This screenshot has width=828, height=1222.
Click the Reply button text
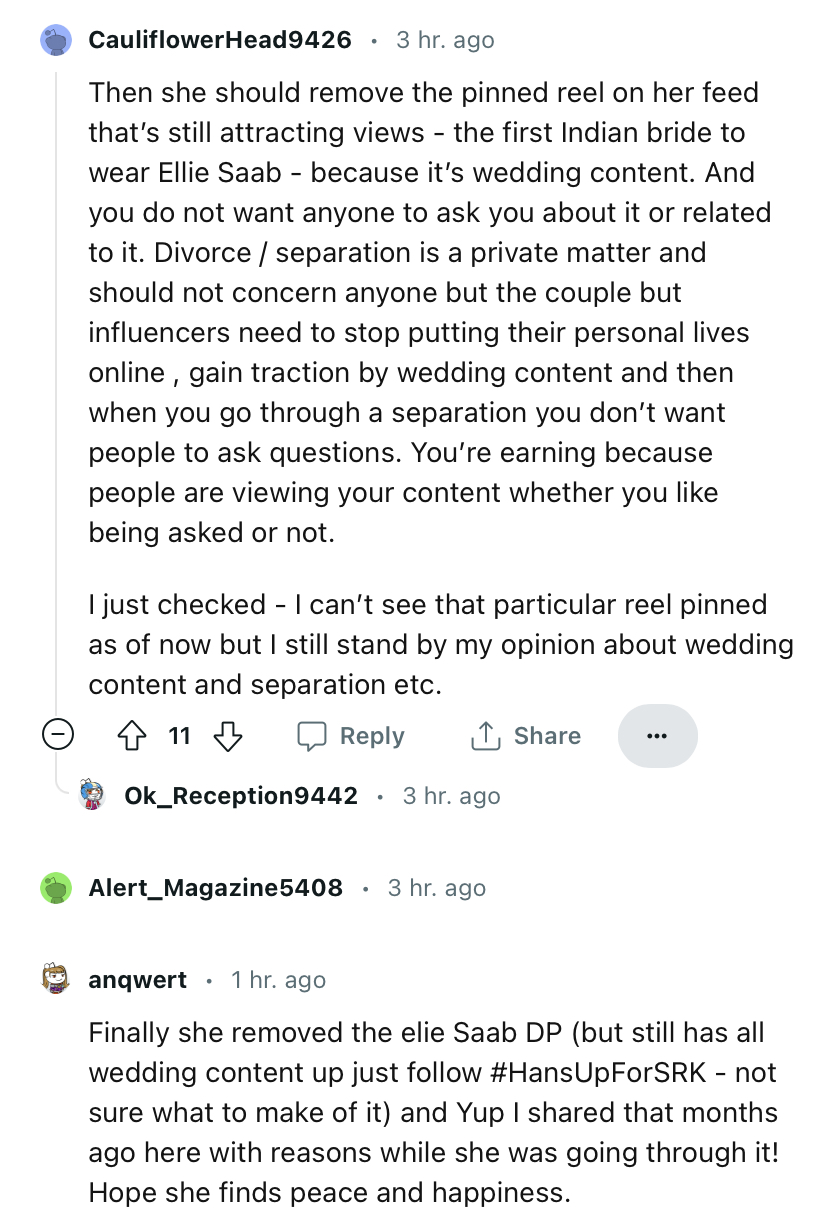coord(372,737)
